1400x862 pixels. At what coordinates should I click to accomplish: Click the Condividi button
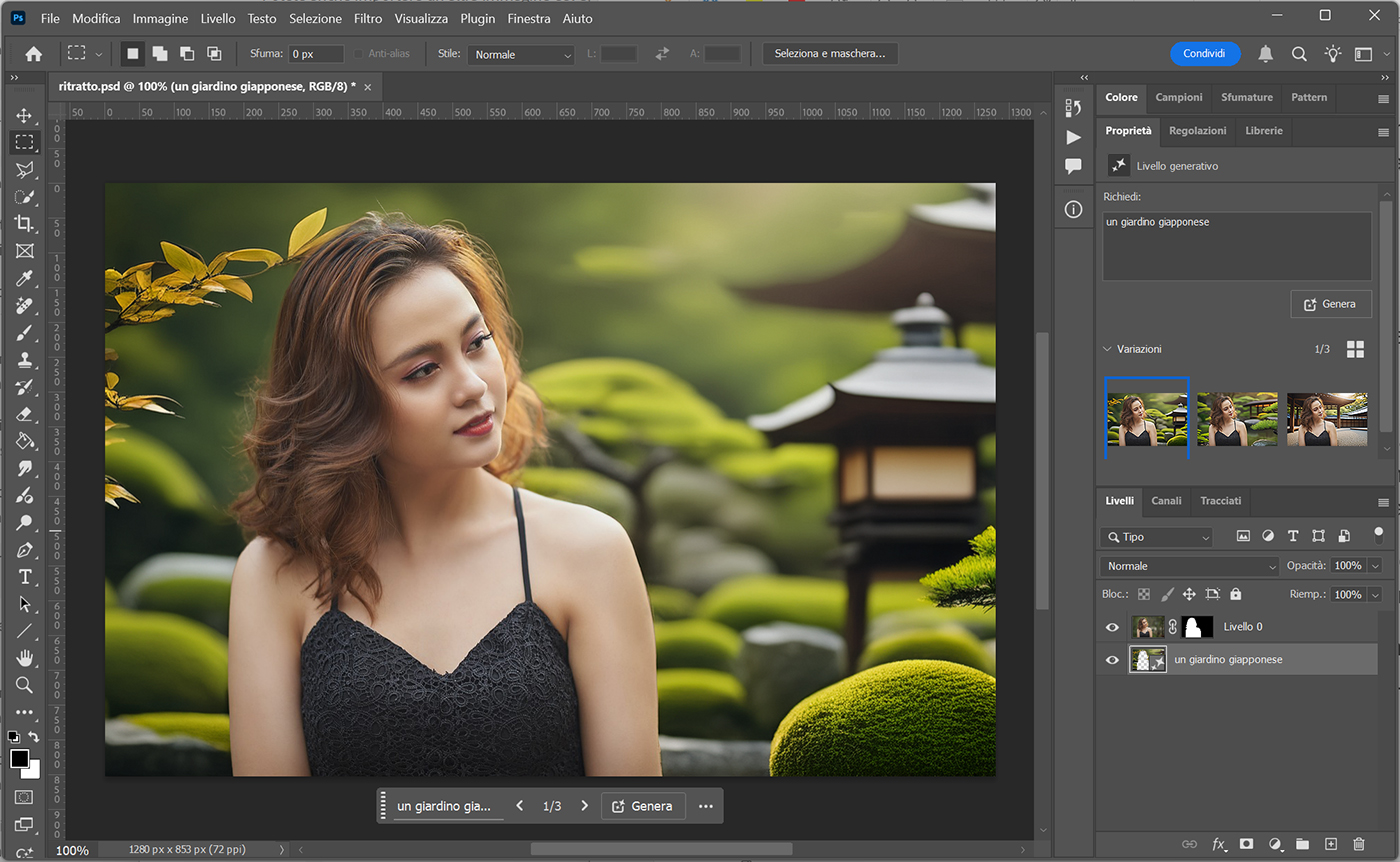point(1205,54)
